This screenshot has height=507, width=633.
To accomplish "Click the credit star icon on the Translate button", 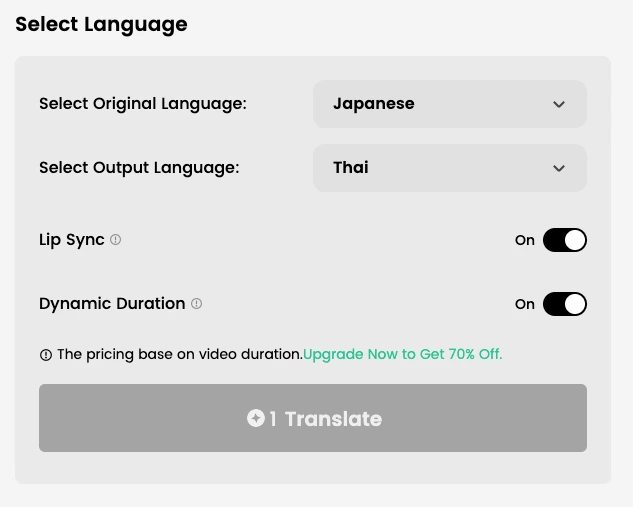I will click(x=256, y=418).
